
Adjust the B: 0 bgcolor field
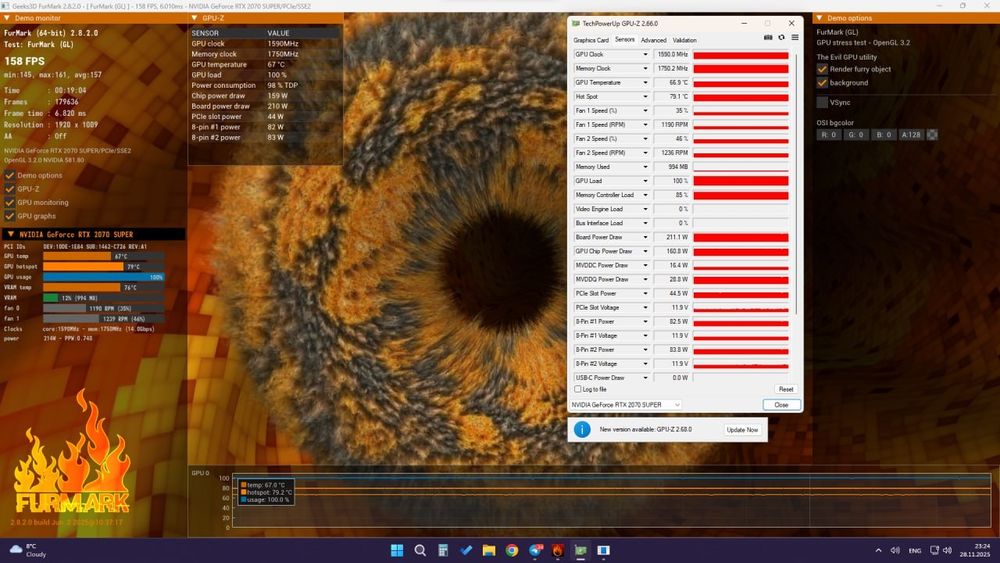[x=883, y=135]
